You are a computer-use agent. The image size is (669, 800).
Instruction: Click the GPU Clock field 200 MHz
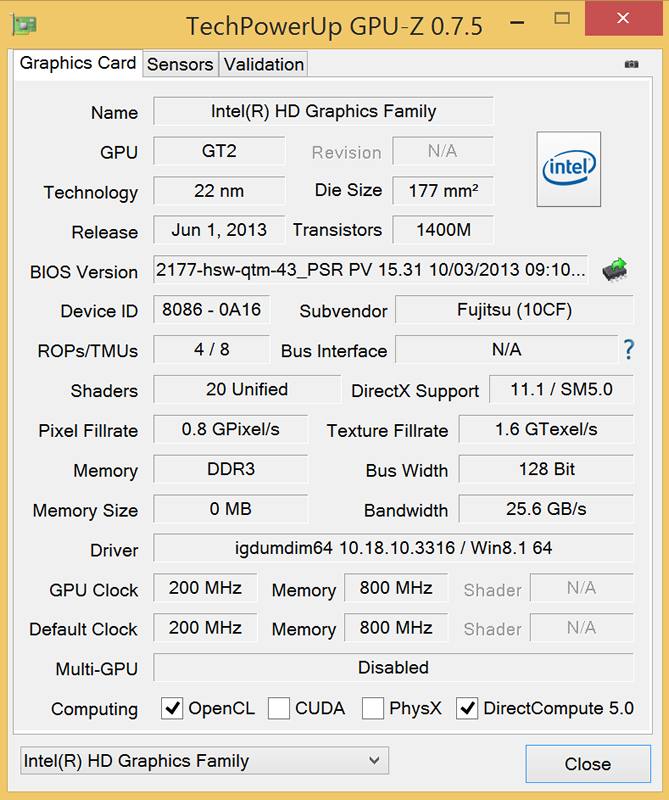point(205,588)
